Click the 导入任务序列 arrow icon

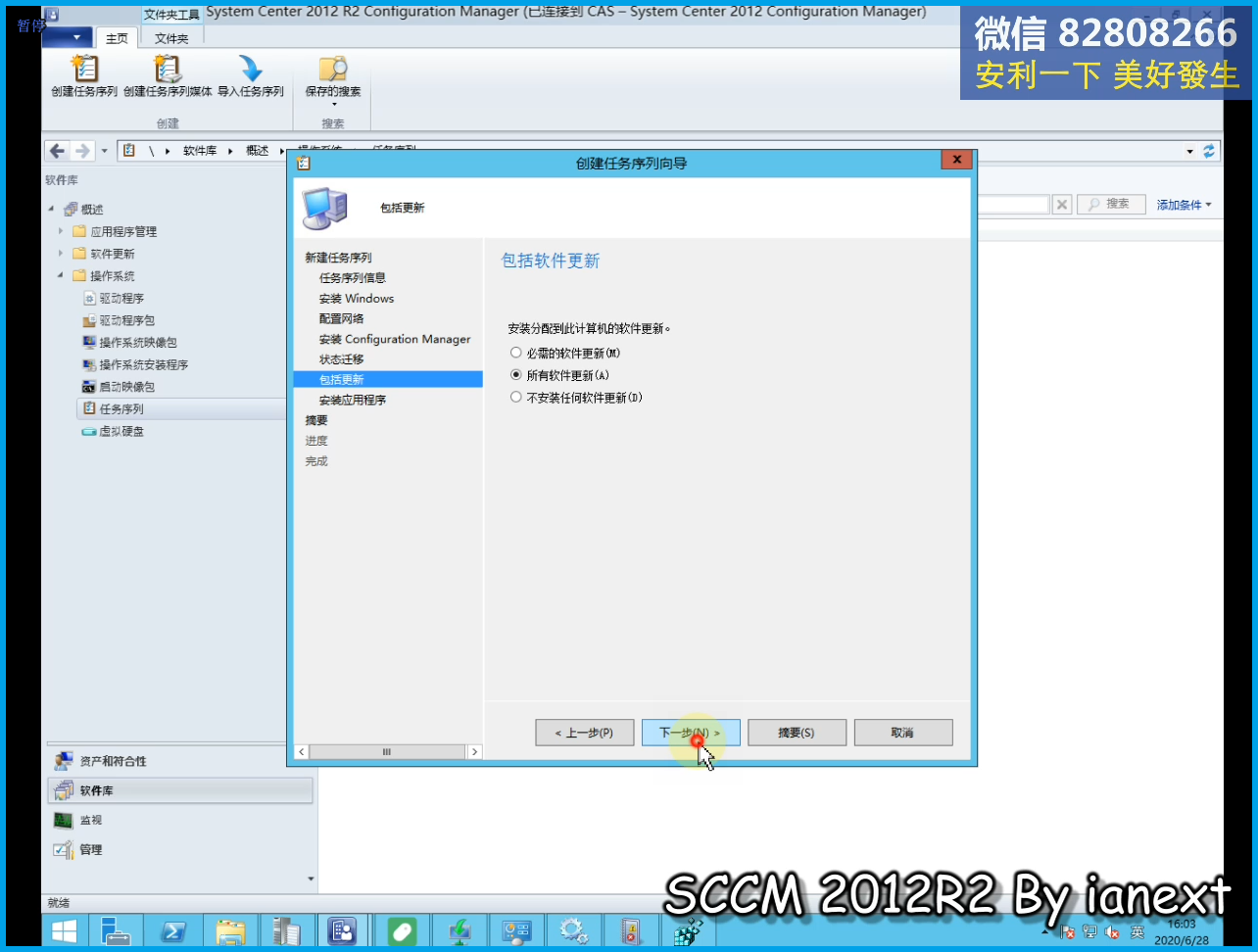pos(251,69)
